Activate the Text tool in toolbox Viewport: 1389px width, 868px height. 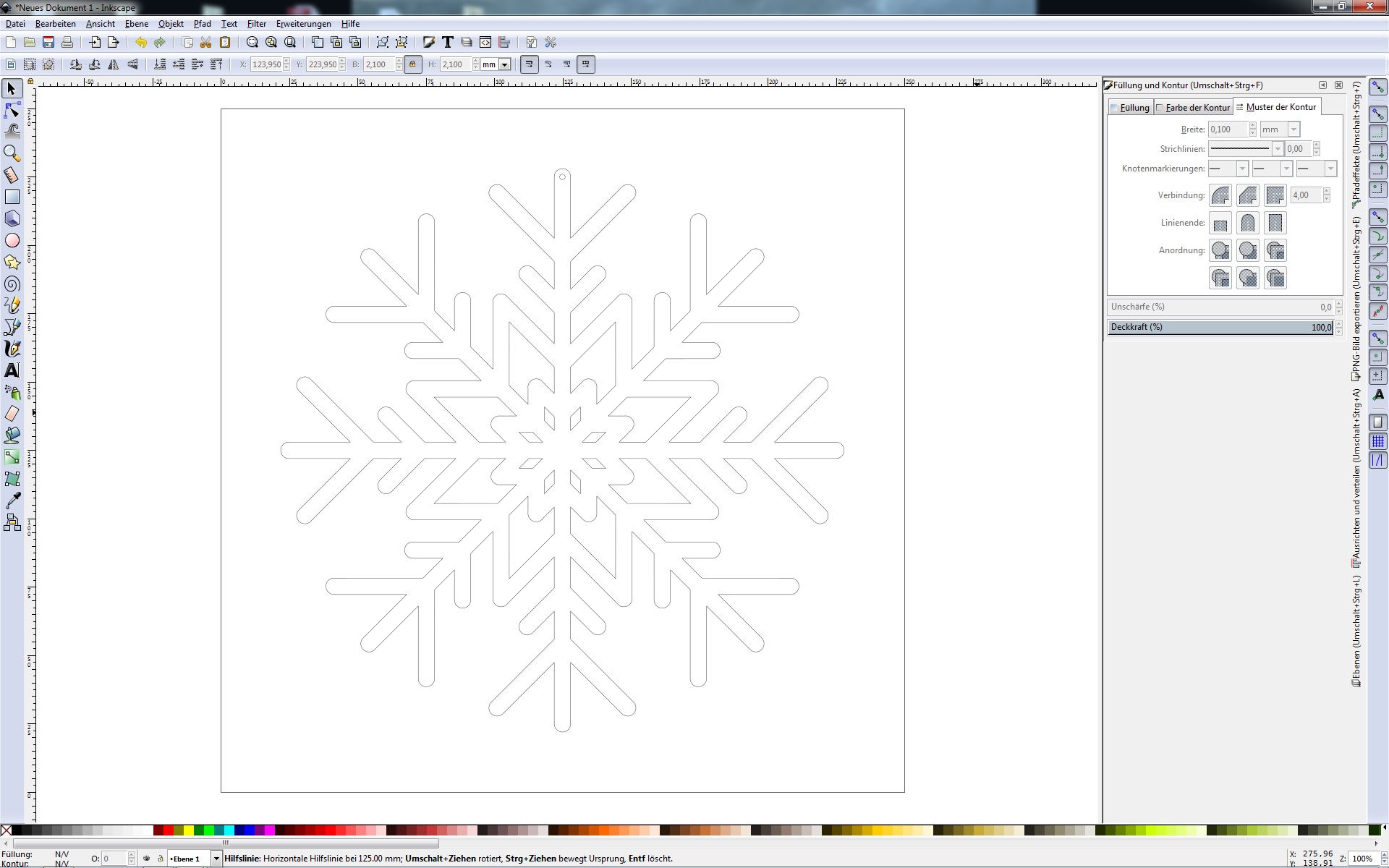point(12,370)
